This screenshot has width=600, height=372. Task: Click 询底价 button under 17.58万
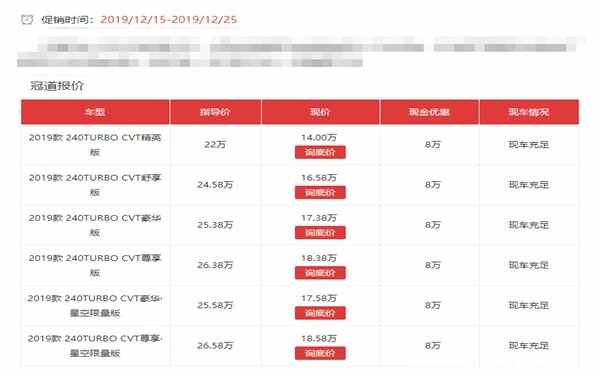coord(320,313)
